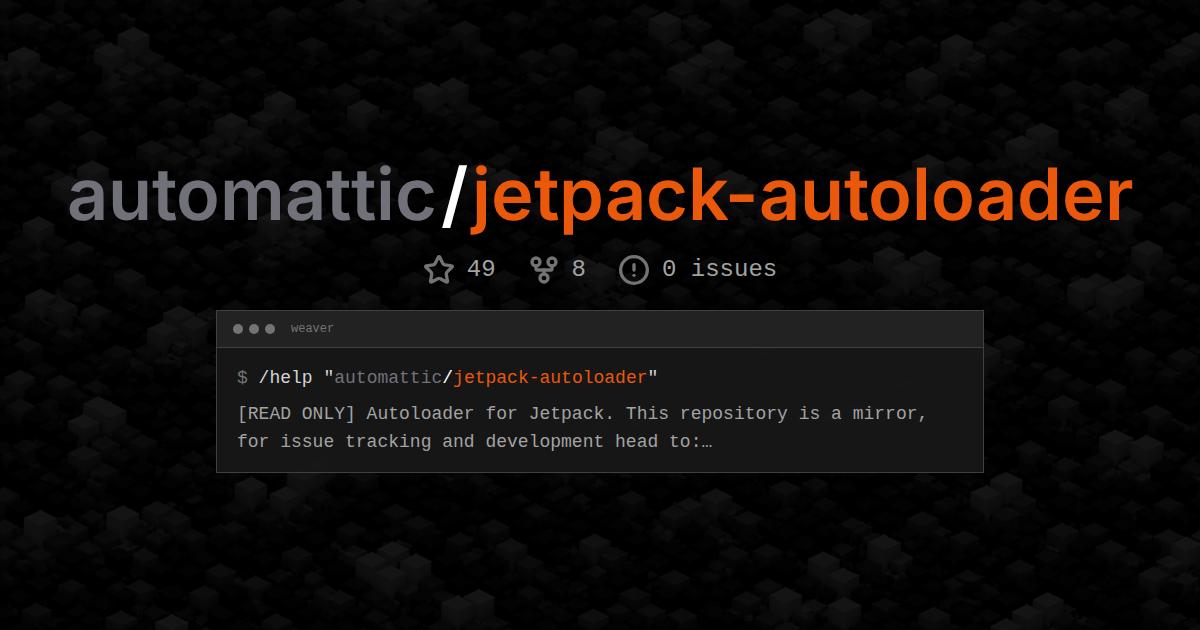Open the jetpack-autoloader repository name

tap(800, 195)
